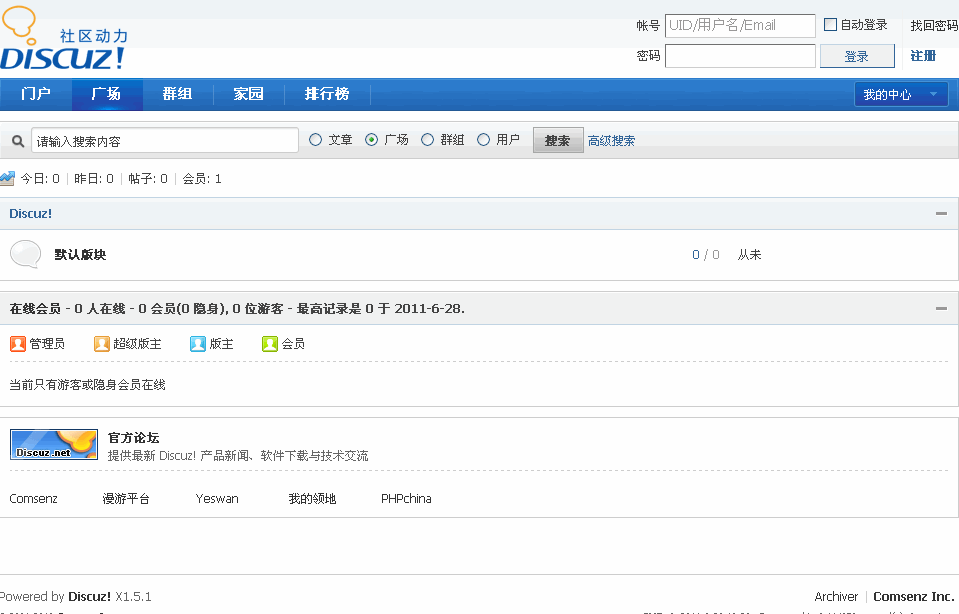Screen dimensions: 959x614
Task: Open the 高级搜索 link
Action: [x=612, y=141]
